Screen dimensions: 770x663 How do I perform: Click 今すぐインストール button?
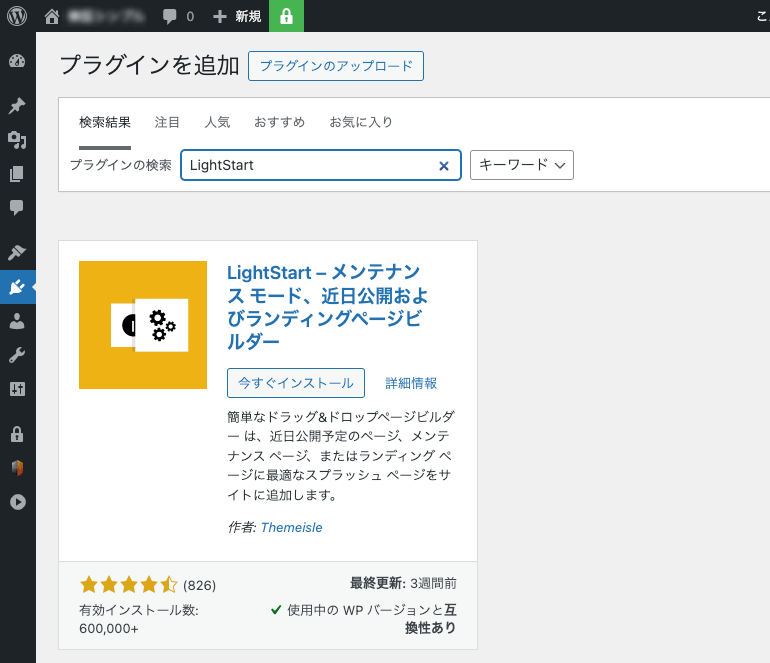click(x=296, y=383)
